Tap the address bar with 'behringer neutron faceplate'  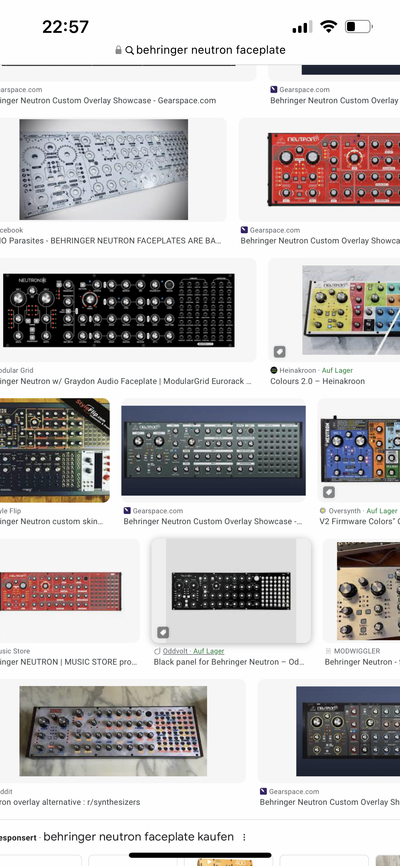pyautogui.click(x=200, y=50)
